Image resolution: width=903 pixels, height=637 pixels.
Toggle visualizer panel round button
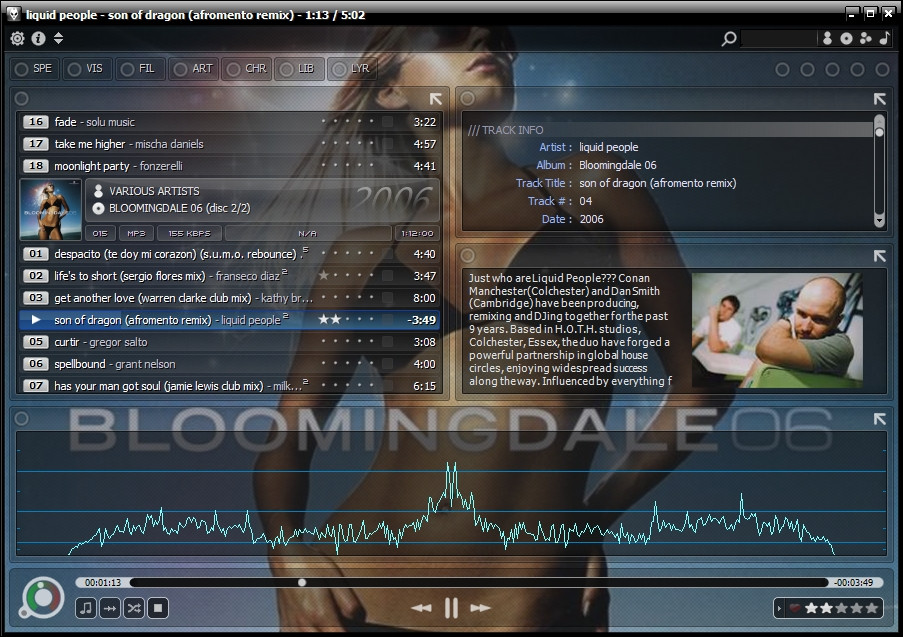pyautogui.click(x=22, y=419)
